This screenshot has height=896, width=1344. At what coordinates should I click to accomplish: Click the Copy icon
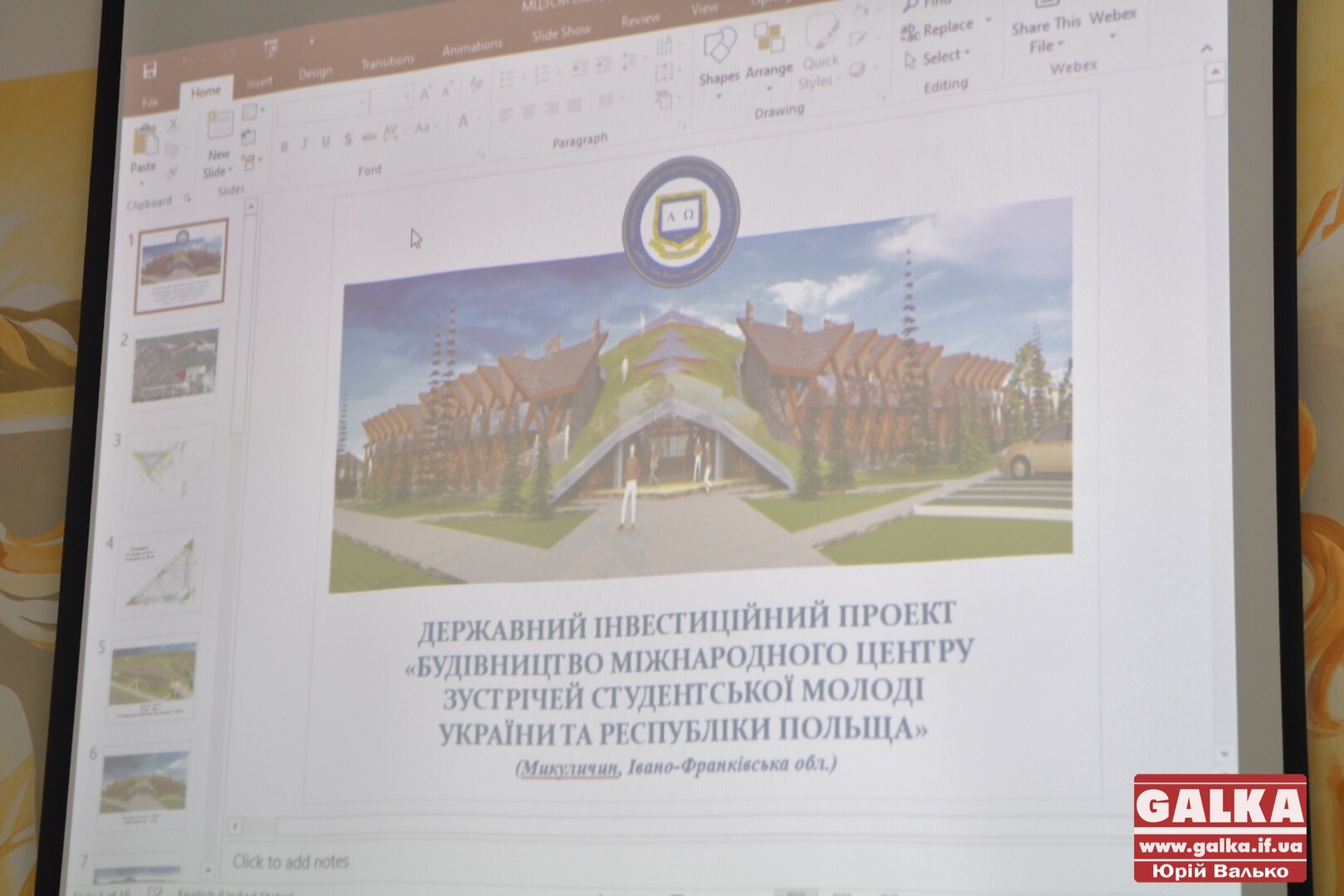(172, 150)
